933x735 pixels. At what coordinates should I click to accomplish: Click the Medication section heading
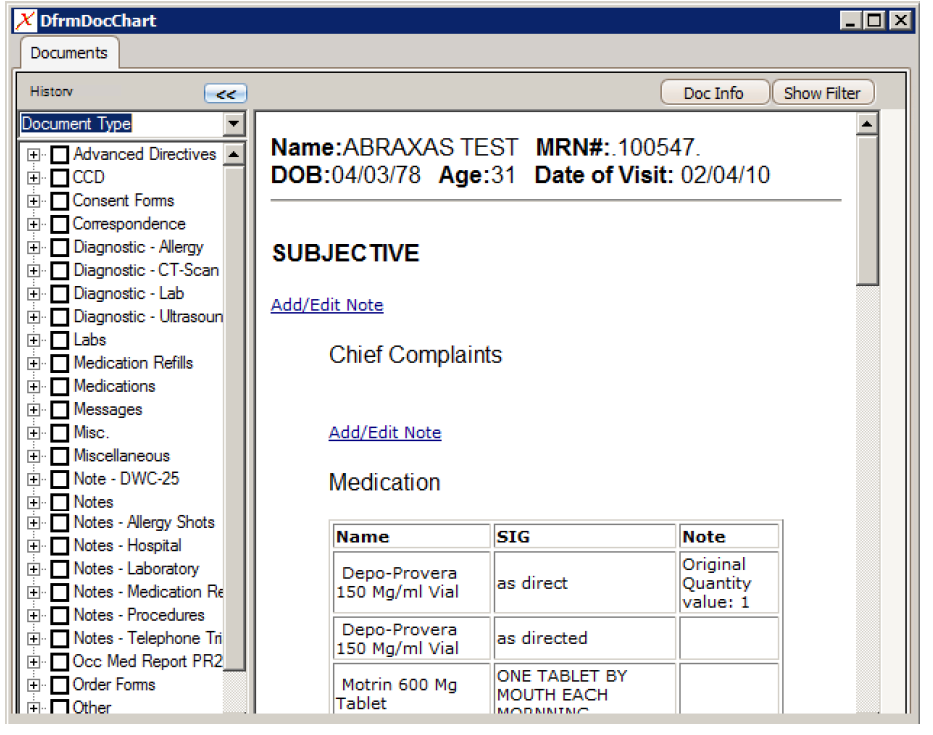click(x=384, y=482)
